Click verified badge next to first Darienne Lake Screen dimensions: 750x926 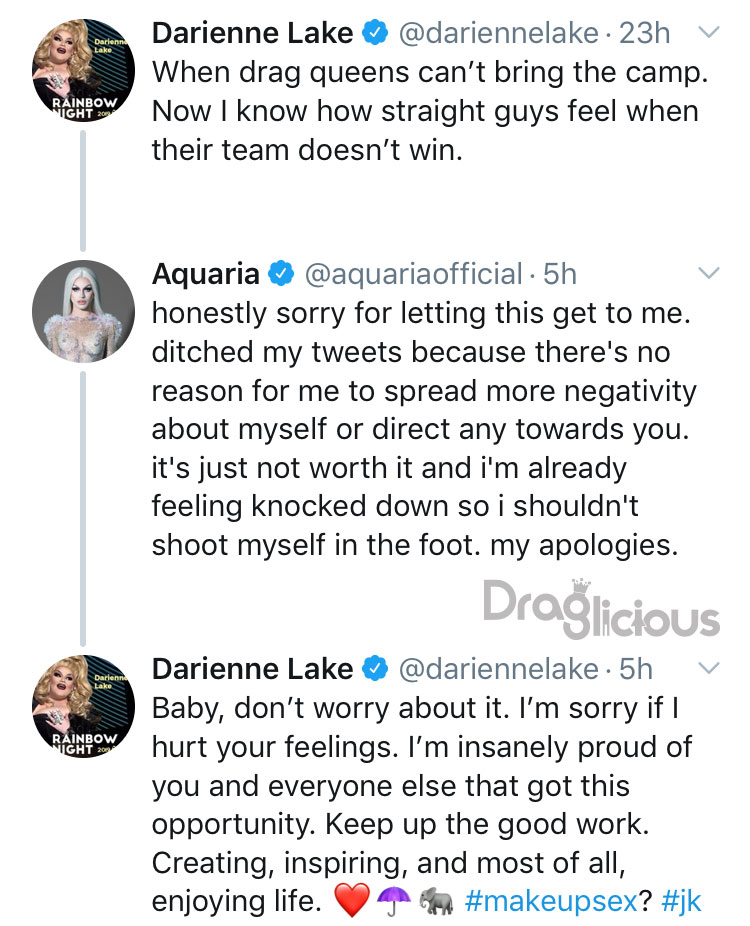tap(375, 32)
